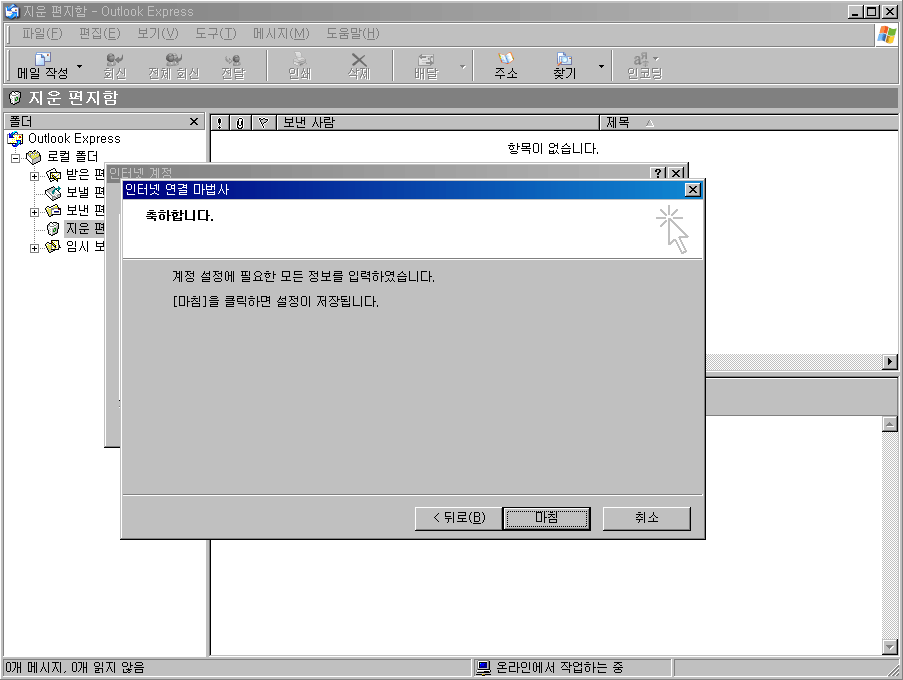
Task: Click the preview pane scroll down arrow
Action: tap(890, 647)
